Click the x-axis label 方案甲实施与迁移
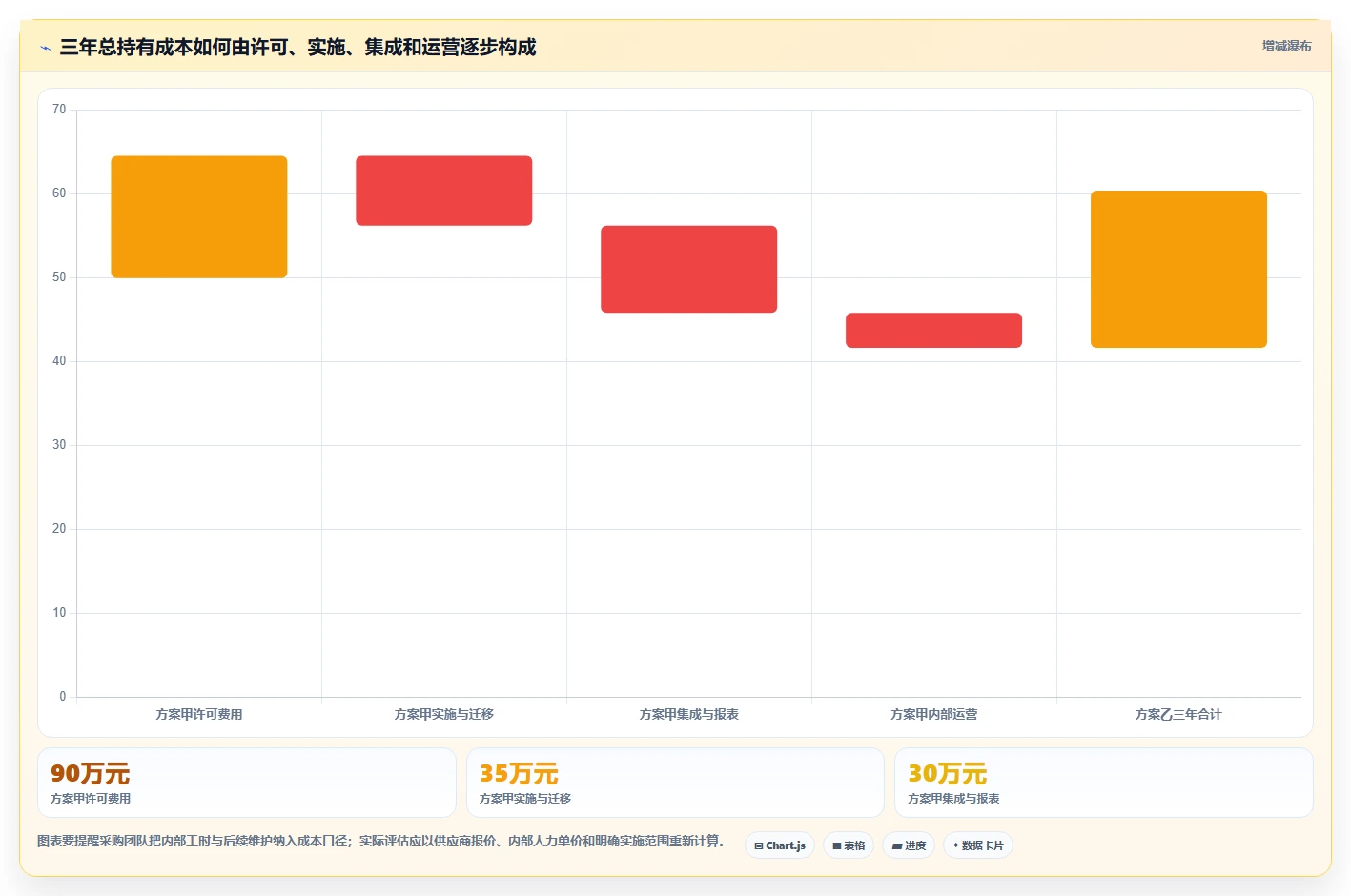This screenshot has height=896, width=1351. click(444, 714)
